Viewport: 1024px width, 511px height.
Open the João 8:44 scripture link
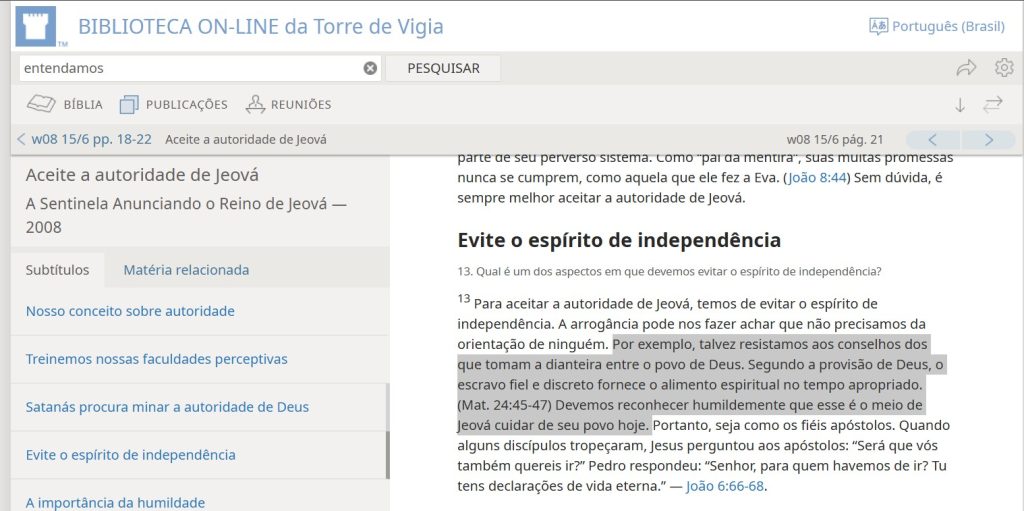coord(817,177)
